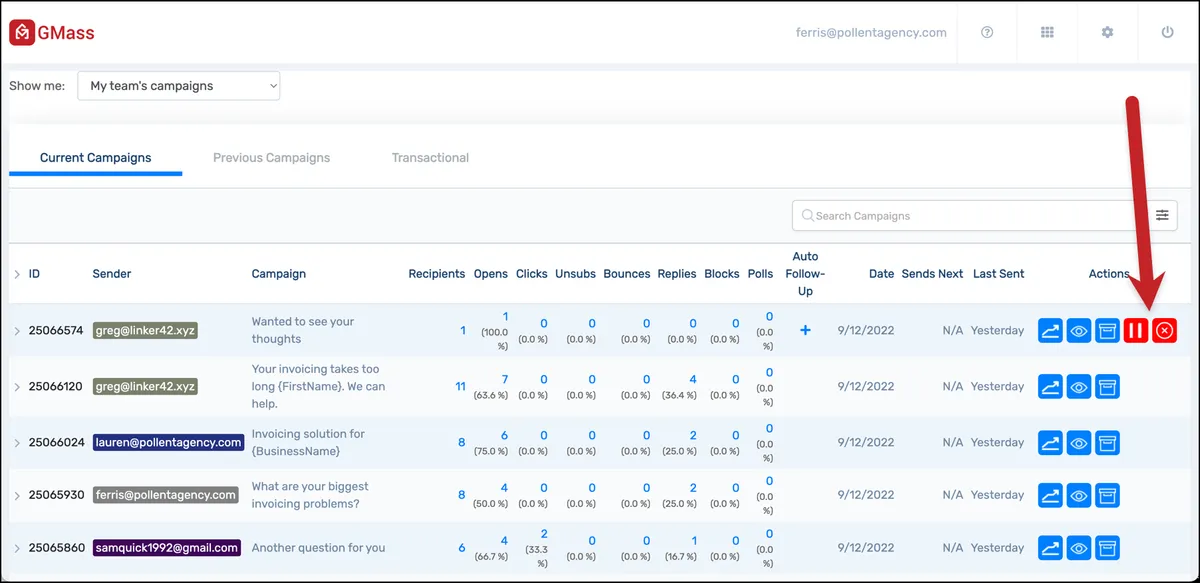Open the help question mark icon
The width and height of the screenshot is (1200, 583).
pos(987,32)
